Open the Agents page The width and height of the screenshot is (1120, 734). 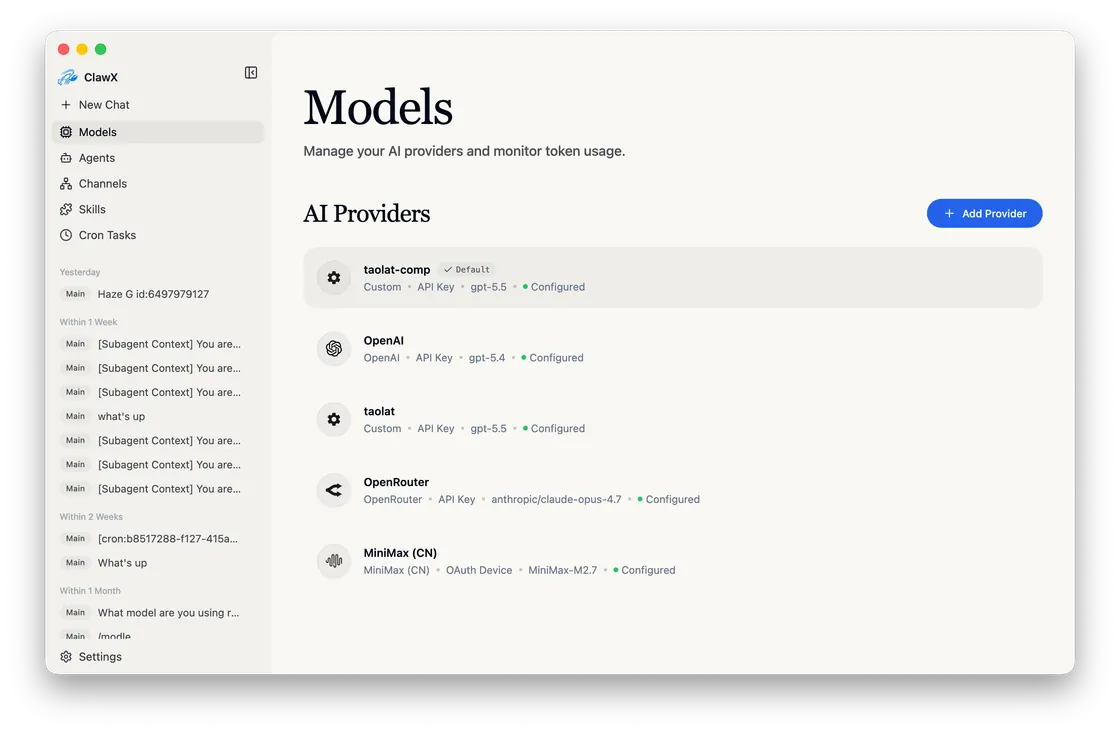(158, 158)
